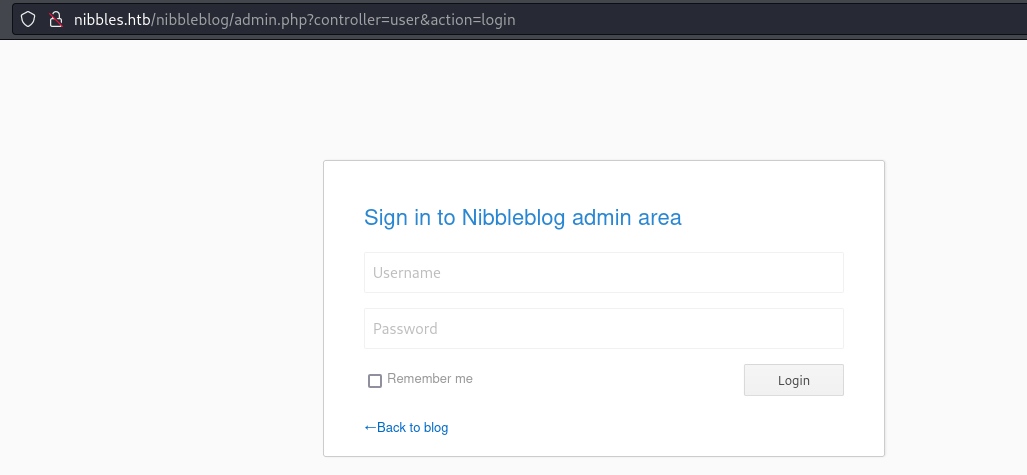
Task: Submit the form with Login button
Action: [793, 380]
